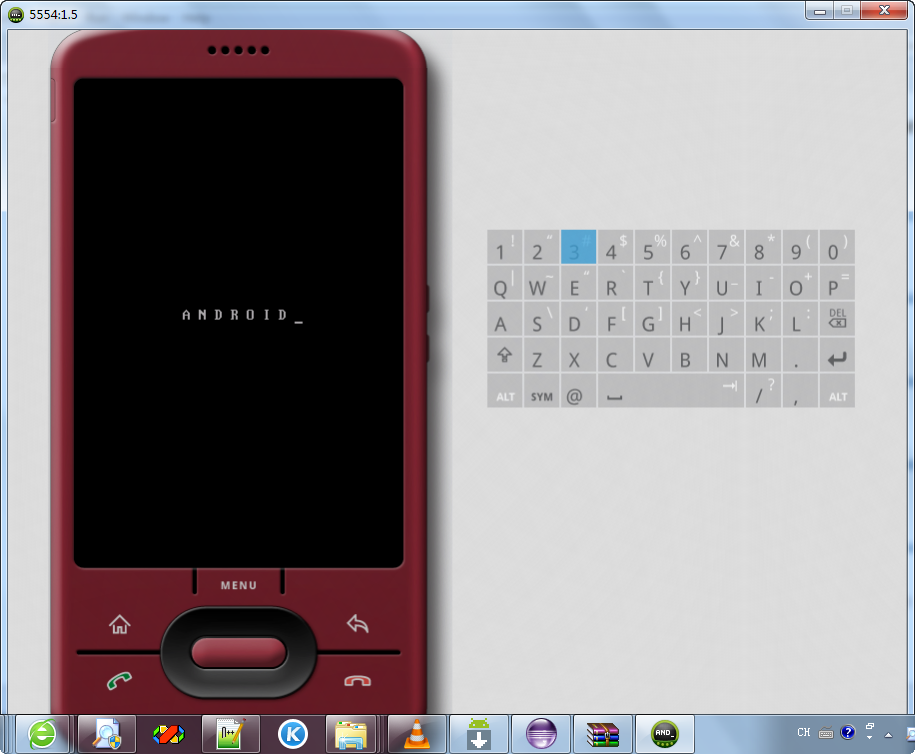Viewport: 915px width, 754px height.
Task: Click the L key
Action: pos(800,319)
